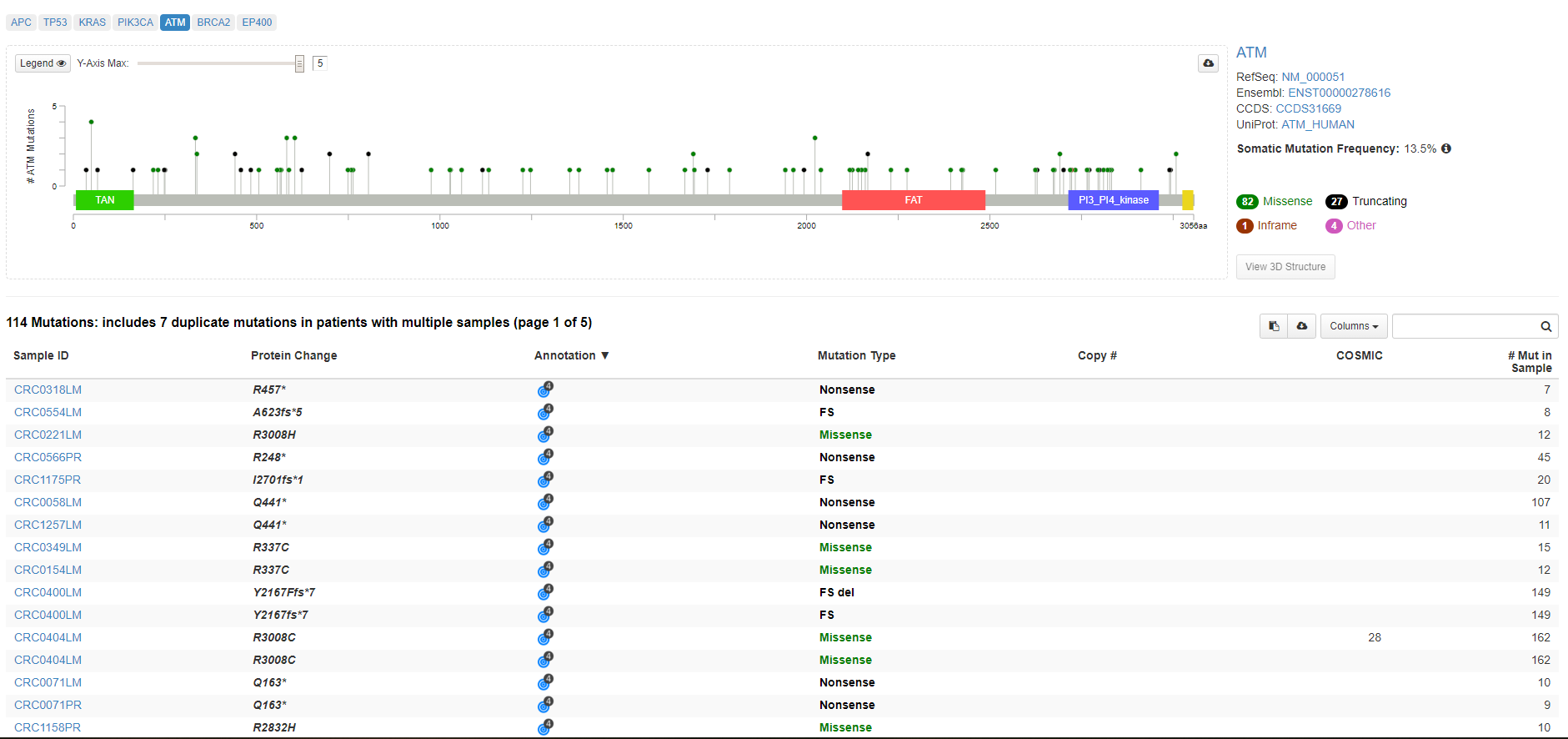The width and height of the screenshot is (1568, 739).
Task: Open annotation icon in CRC0071PR row
Action: [545, 705]
